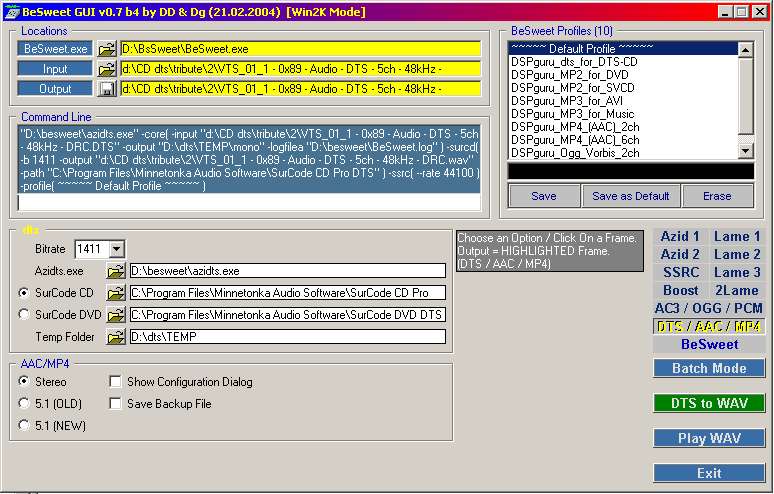
Task: Select DSPguru_MP2_for_SVCD profile
Action: [623, 87]
